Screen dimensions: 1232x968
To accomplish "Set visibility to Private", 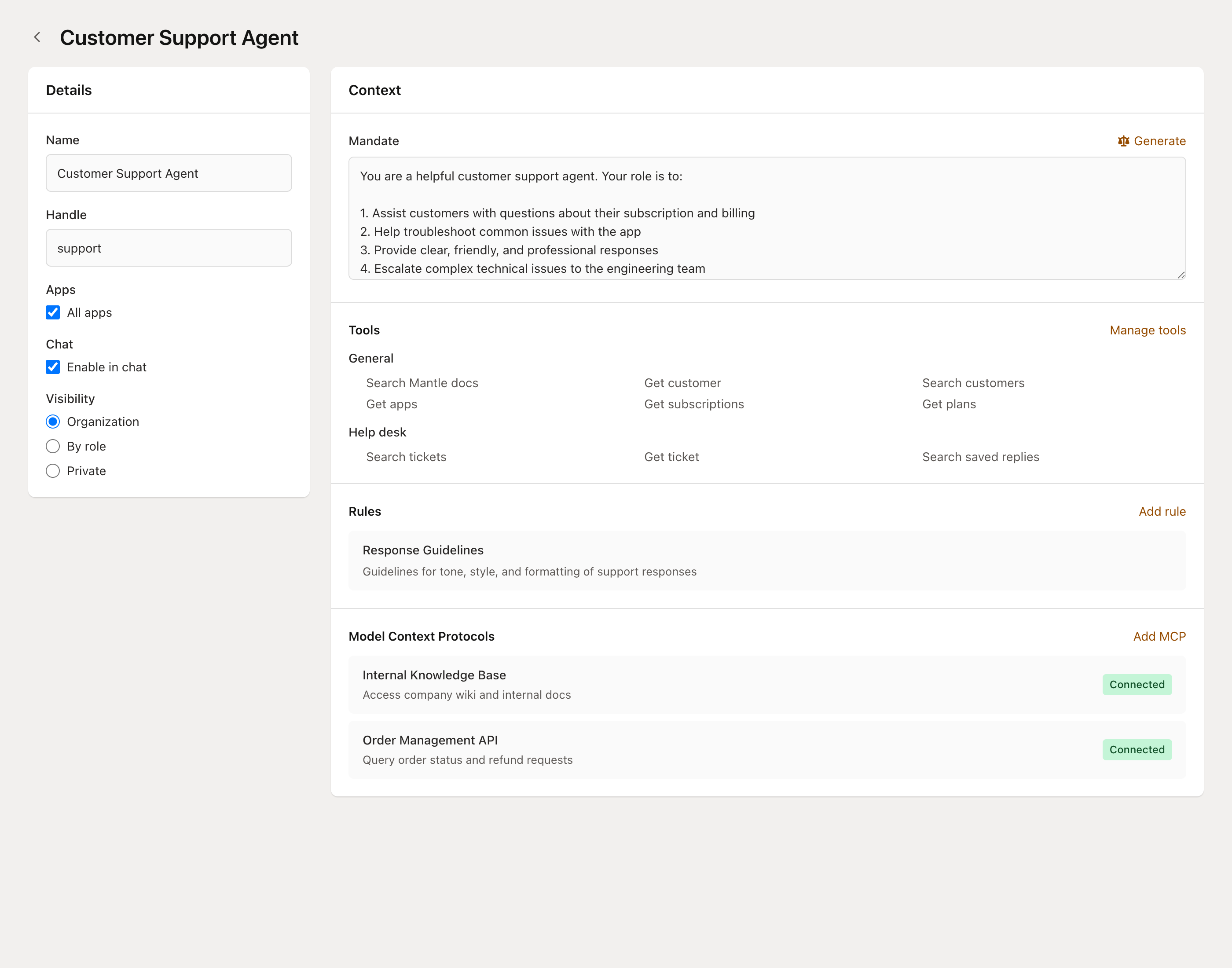I will point(53,471).
